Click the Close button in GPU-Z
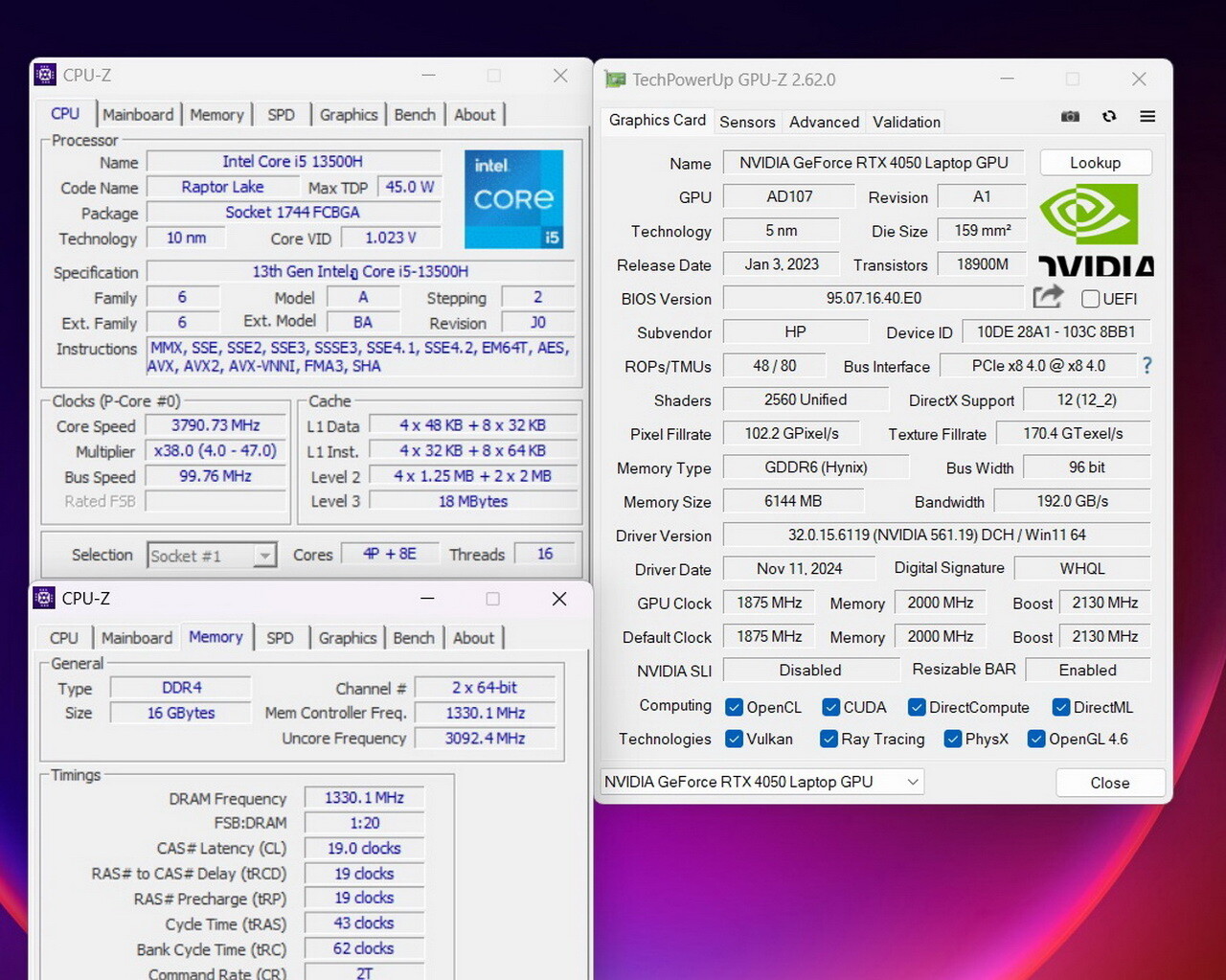The height and width of the screenshot is (980, 1226). click(1110, 783)
